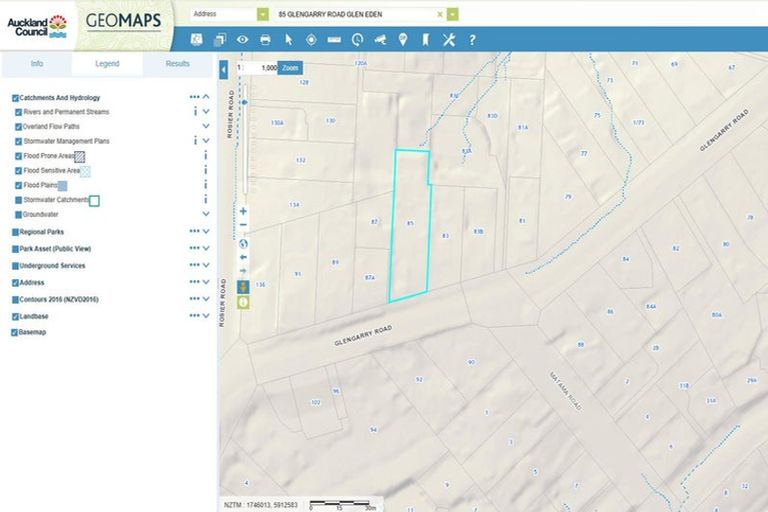Click the eye view icon in toolbar

point(242,39)
